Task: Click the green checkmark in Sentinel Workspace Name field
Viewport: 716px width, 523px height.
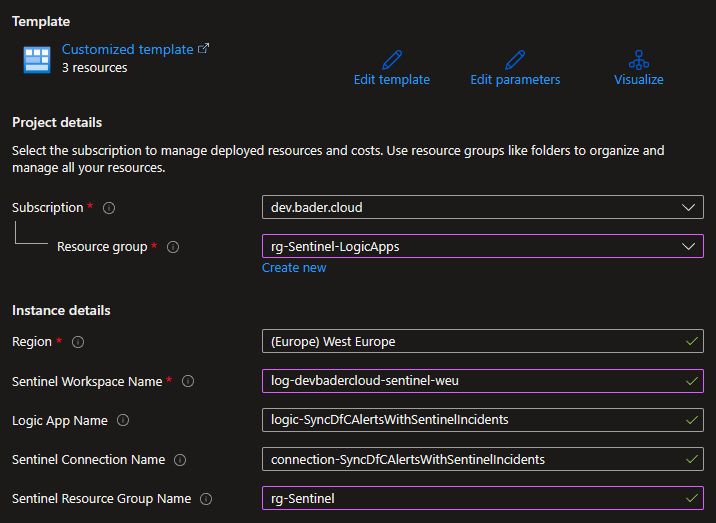Action: (692, 380)
